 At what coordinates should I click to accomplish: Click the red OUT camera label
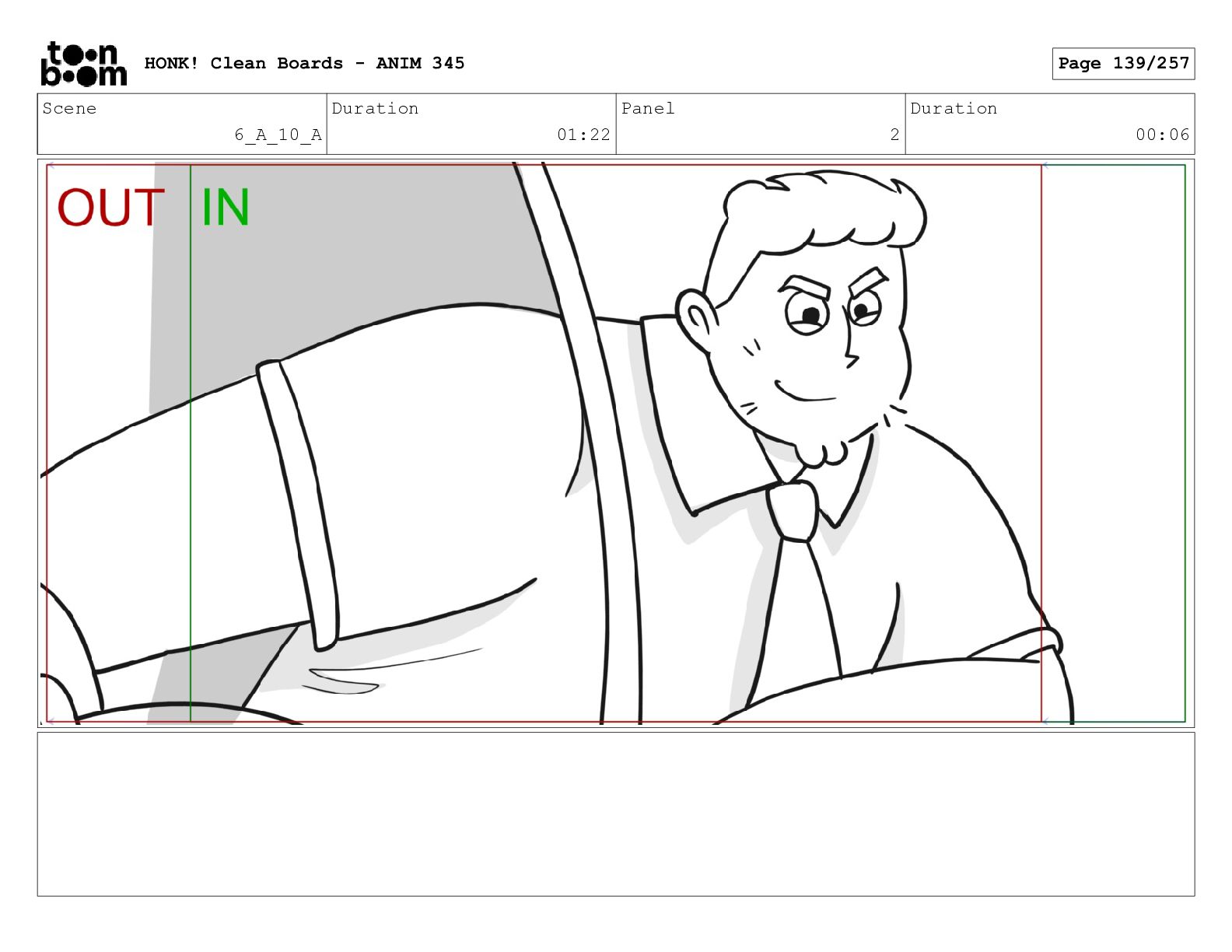pyautogui.click(x=110, y=208)
